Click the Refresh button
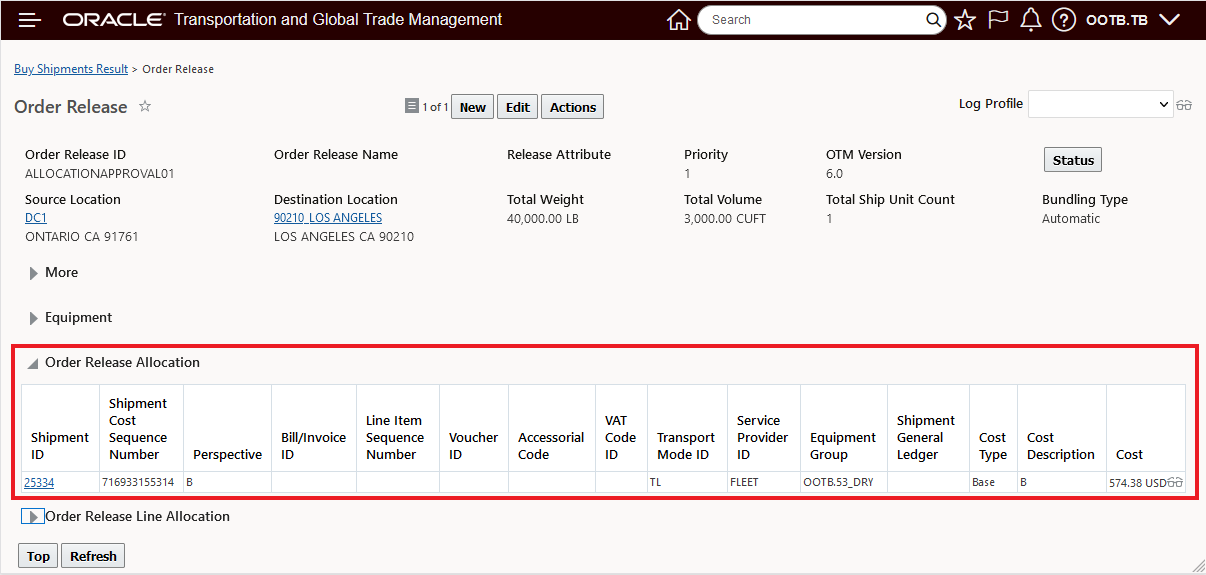 [x=93, y=556]
